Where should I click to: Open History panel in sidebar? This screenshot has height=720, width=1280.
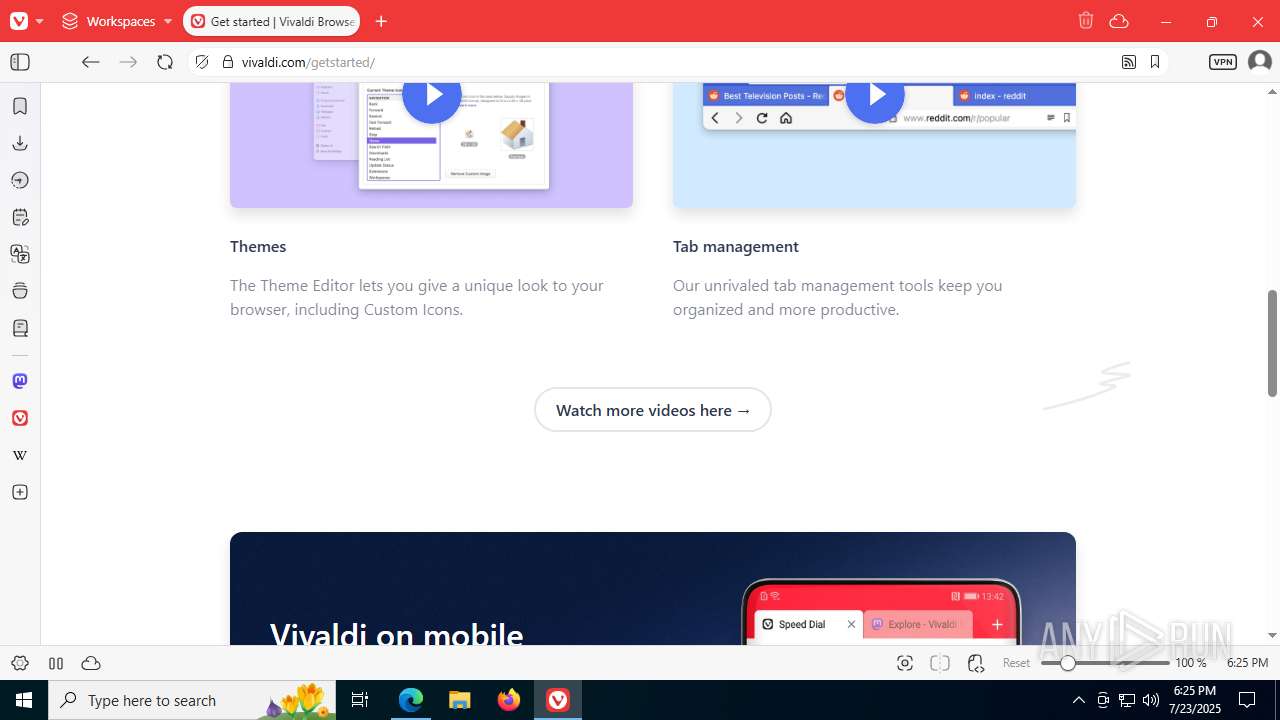pyautogui.click(x=20, y=180)
